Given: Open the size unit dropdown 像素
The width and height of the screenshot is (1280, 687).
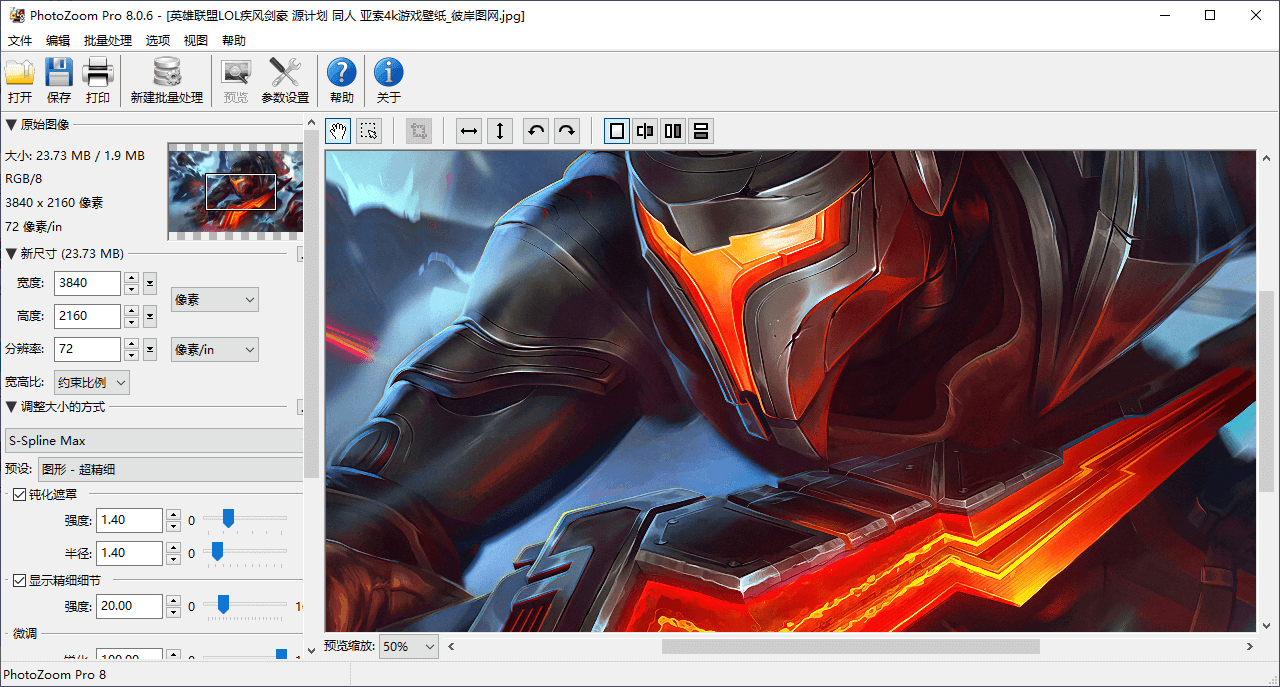Looking at the screenshot, I should [x=215, y=299].
